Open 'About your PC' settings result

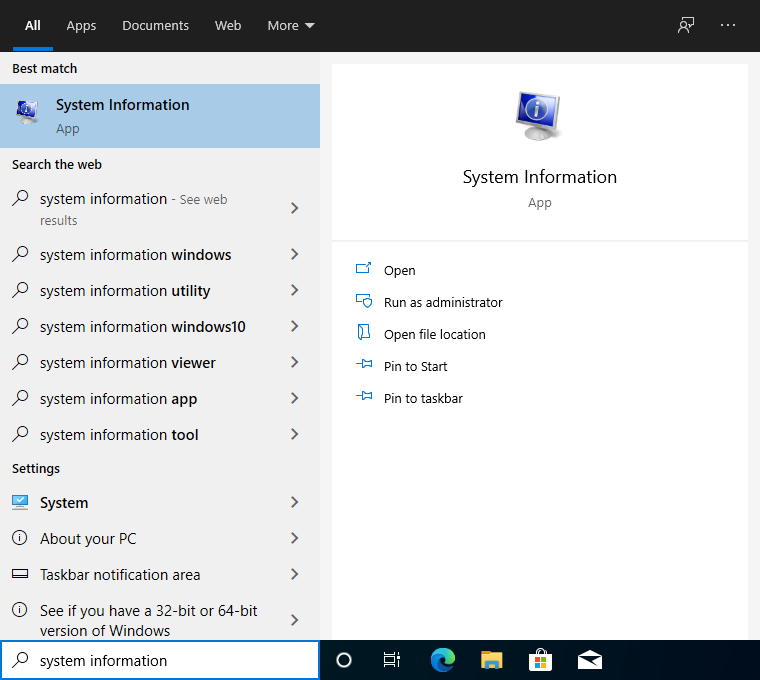pos(160,538)
